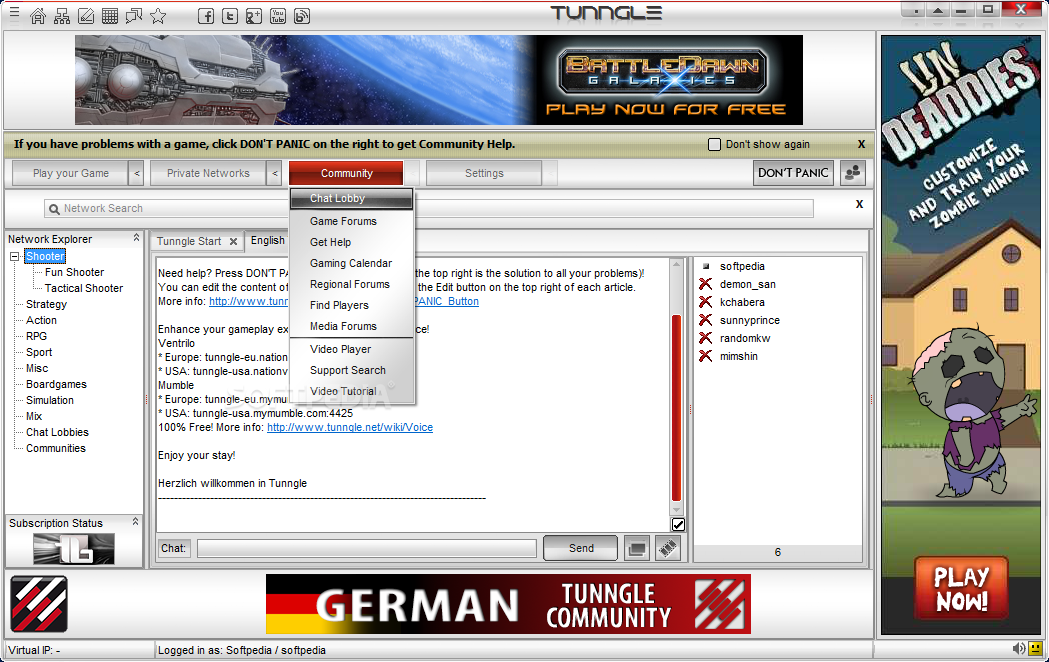The image size is (1049, 662).
Task: Click the film strip icon next to Send
Action: [x=668, y=549]
